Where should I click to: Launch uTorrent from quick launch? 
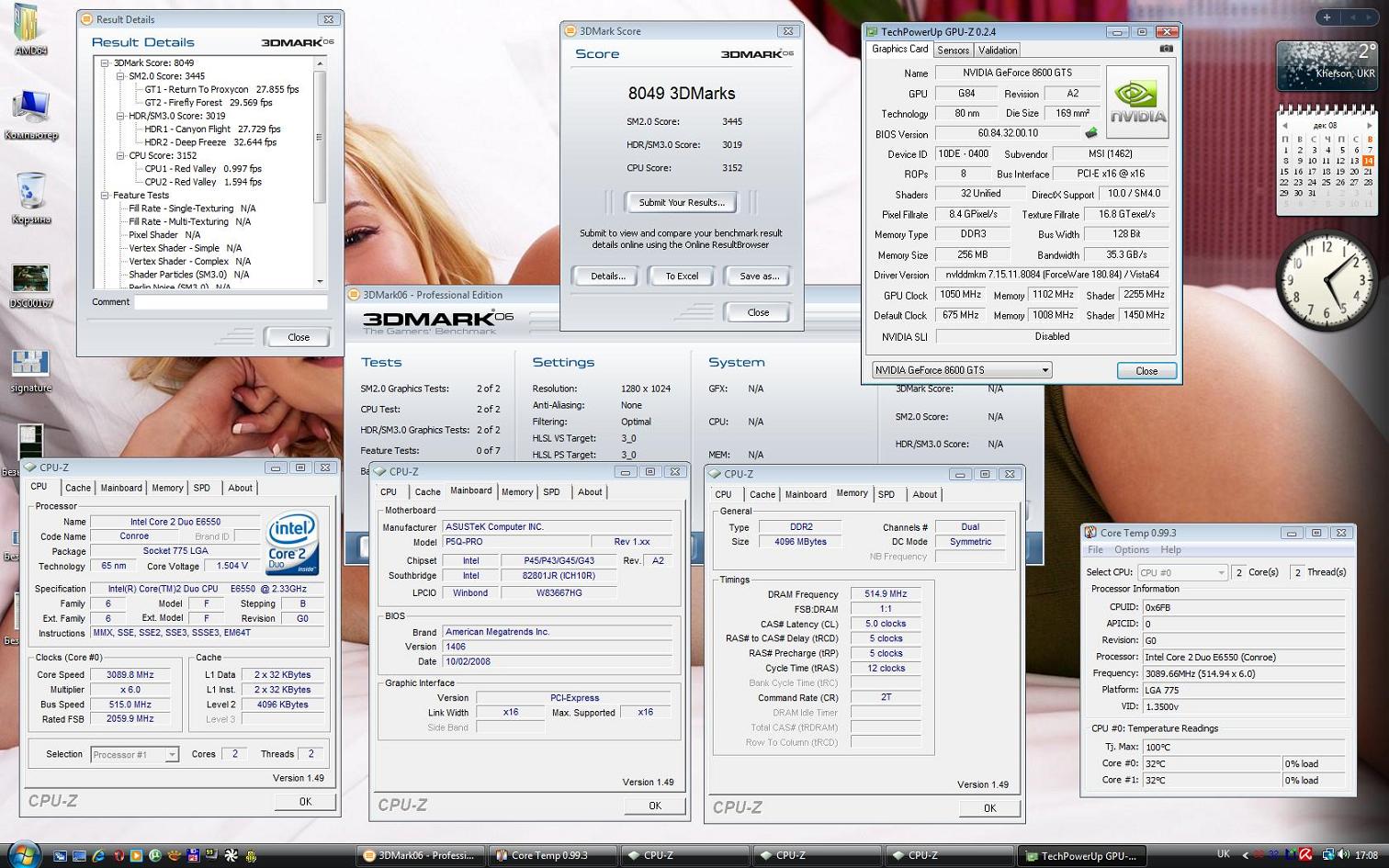click(x=155, y=855)
